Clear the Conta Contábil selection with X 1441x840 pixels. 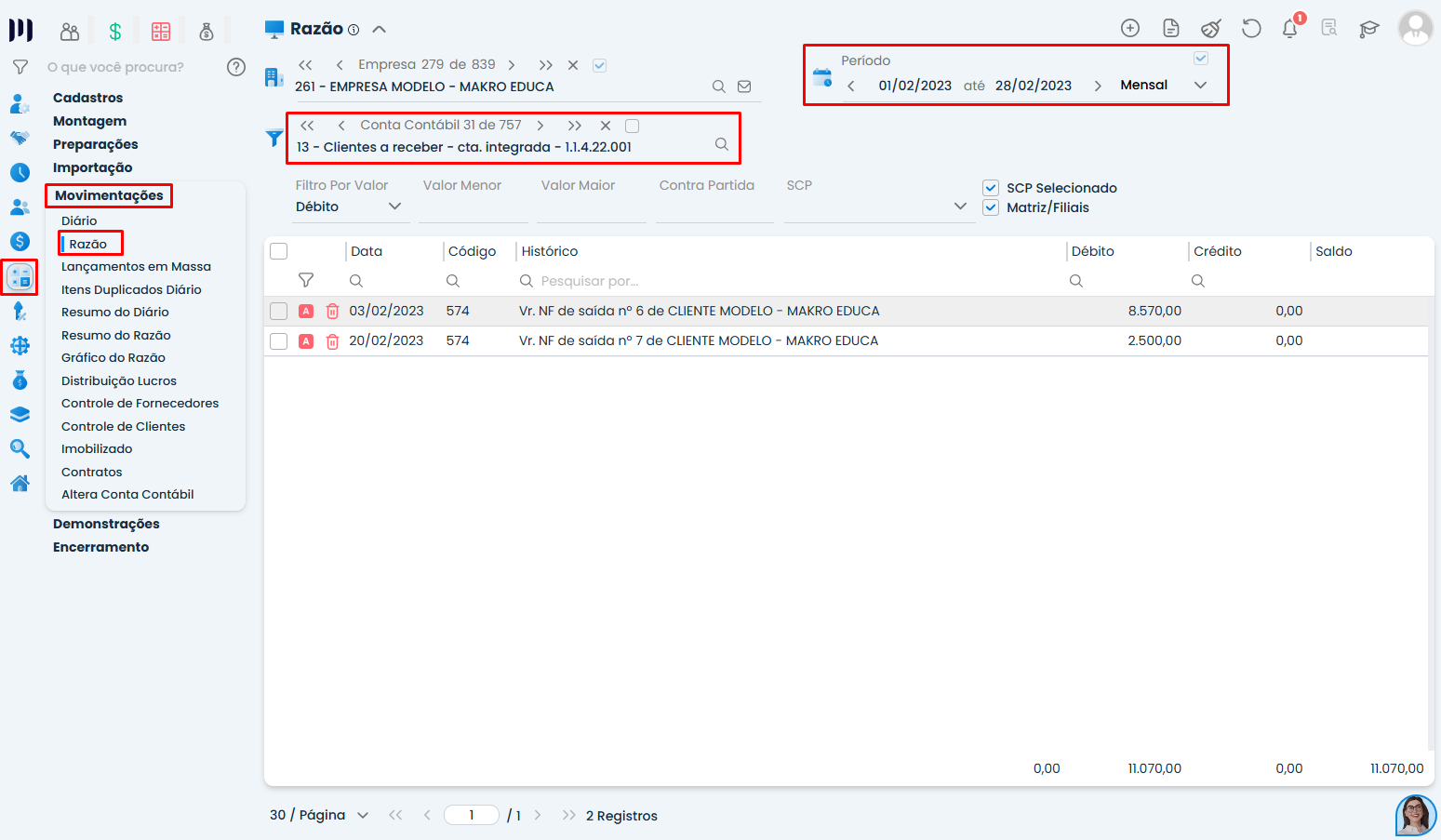pyautogui.click(x=606, y=126)
